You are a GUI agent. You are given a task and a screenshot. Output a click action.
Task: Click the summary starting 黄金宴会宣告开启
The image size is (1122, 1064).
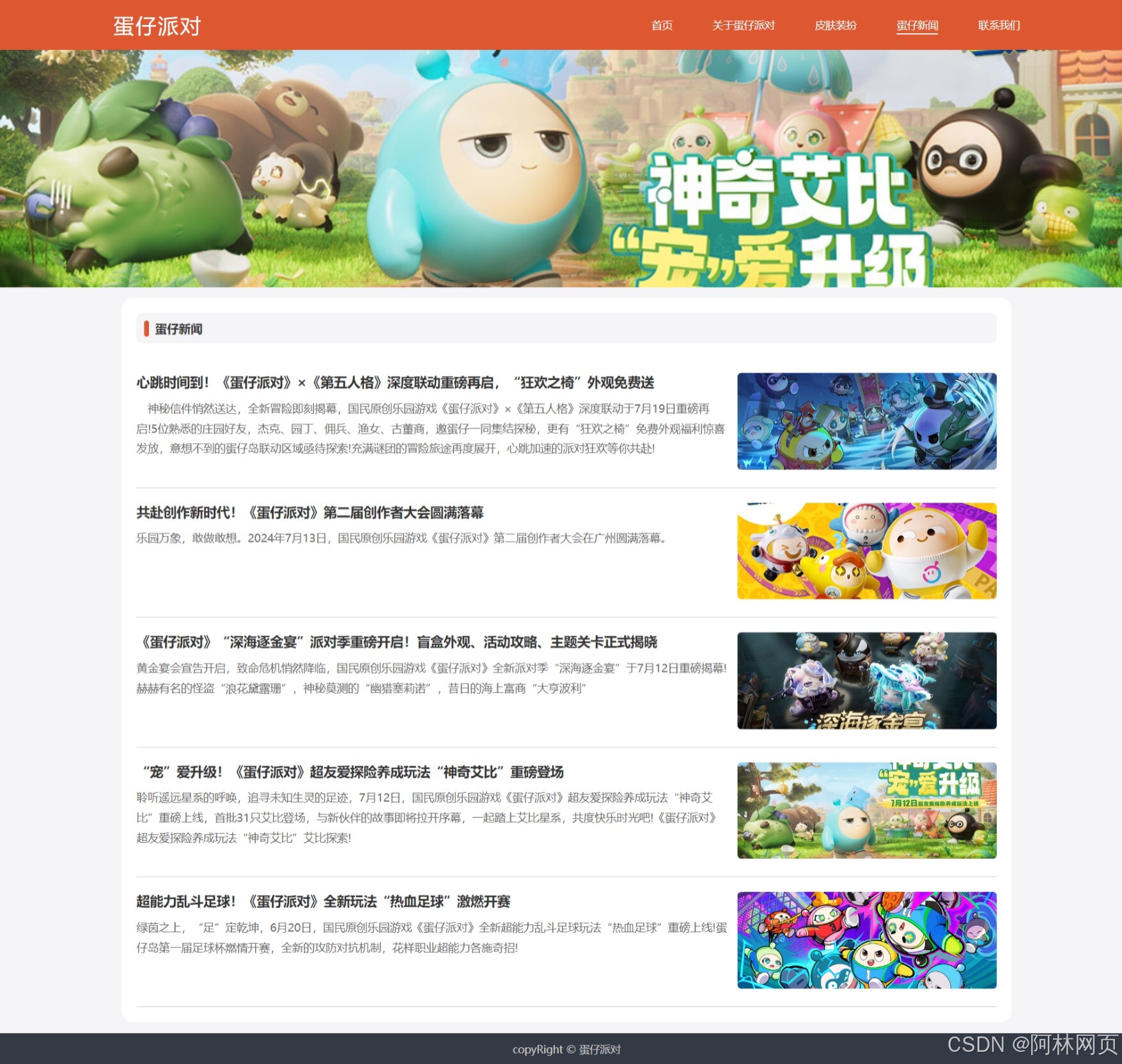[x=432, y=678]
